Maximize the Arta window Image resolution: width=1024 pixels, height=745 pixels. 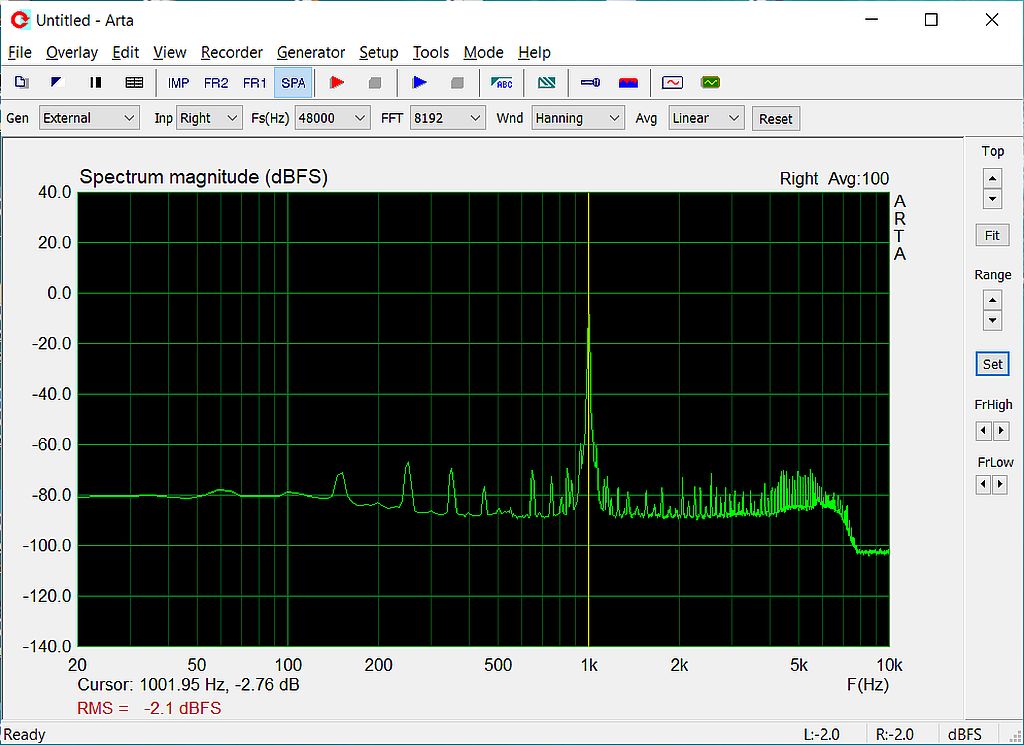coord(931,20)
